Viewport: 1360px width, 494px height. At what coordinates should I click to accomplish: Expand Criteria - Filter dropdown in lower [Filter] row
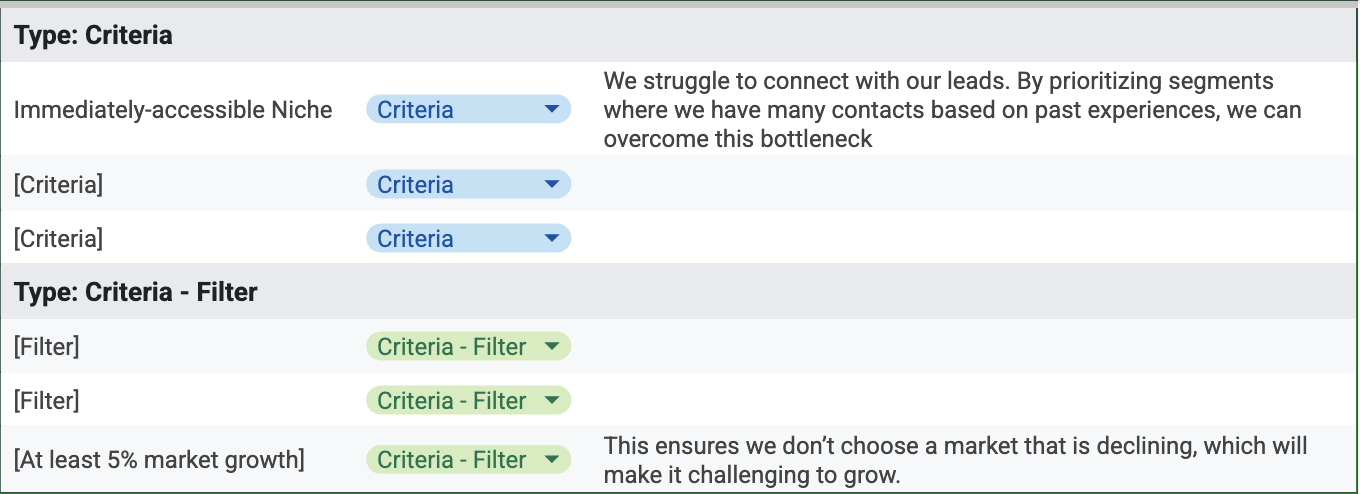point(551,401)
